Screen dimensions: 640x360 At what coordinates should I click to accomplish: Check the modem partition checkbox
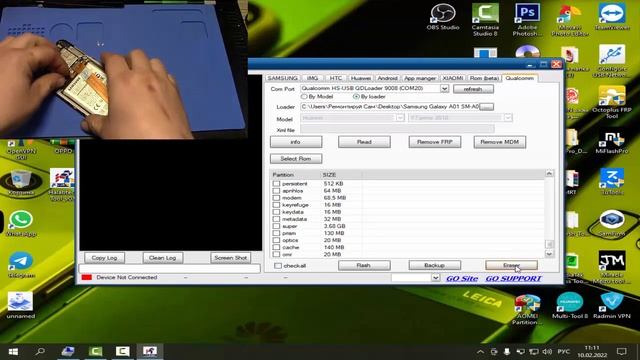pyautogui.click(x=276, y=198)
